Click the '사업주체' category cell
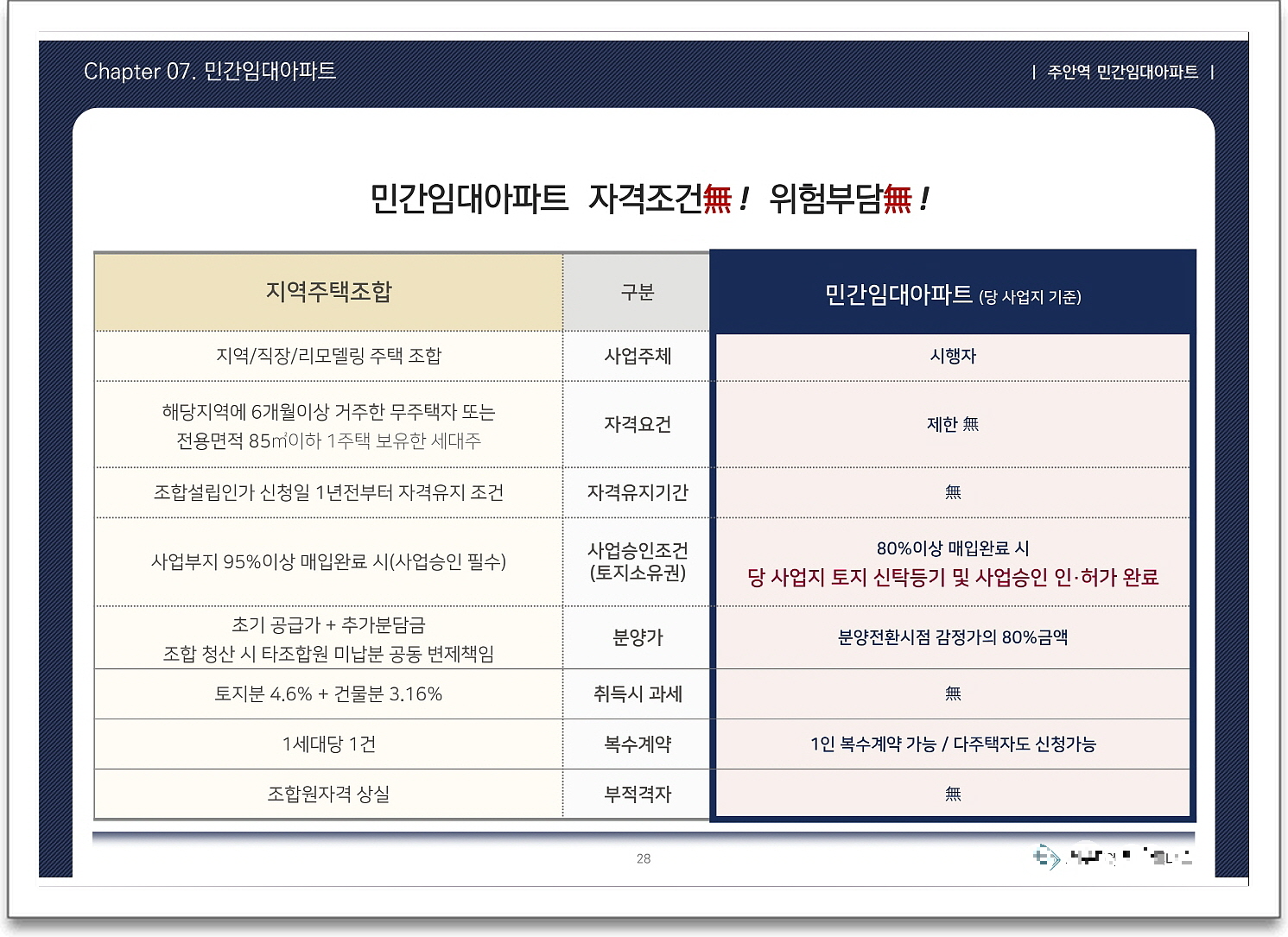The height and width of the screenshot is (937, 1288). [637, 356]
